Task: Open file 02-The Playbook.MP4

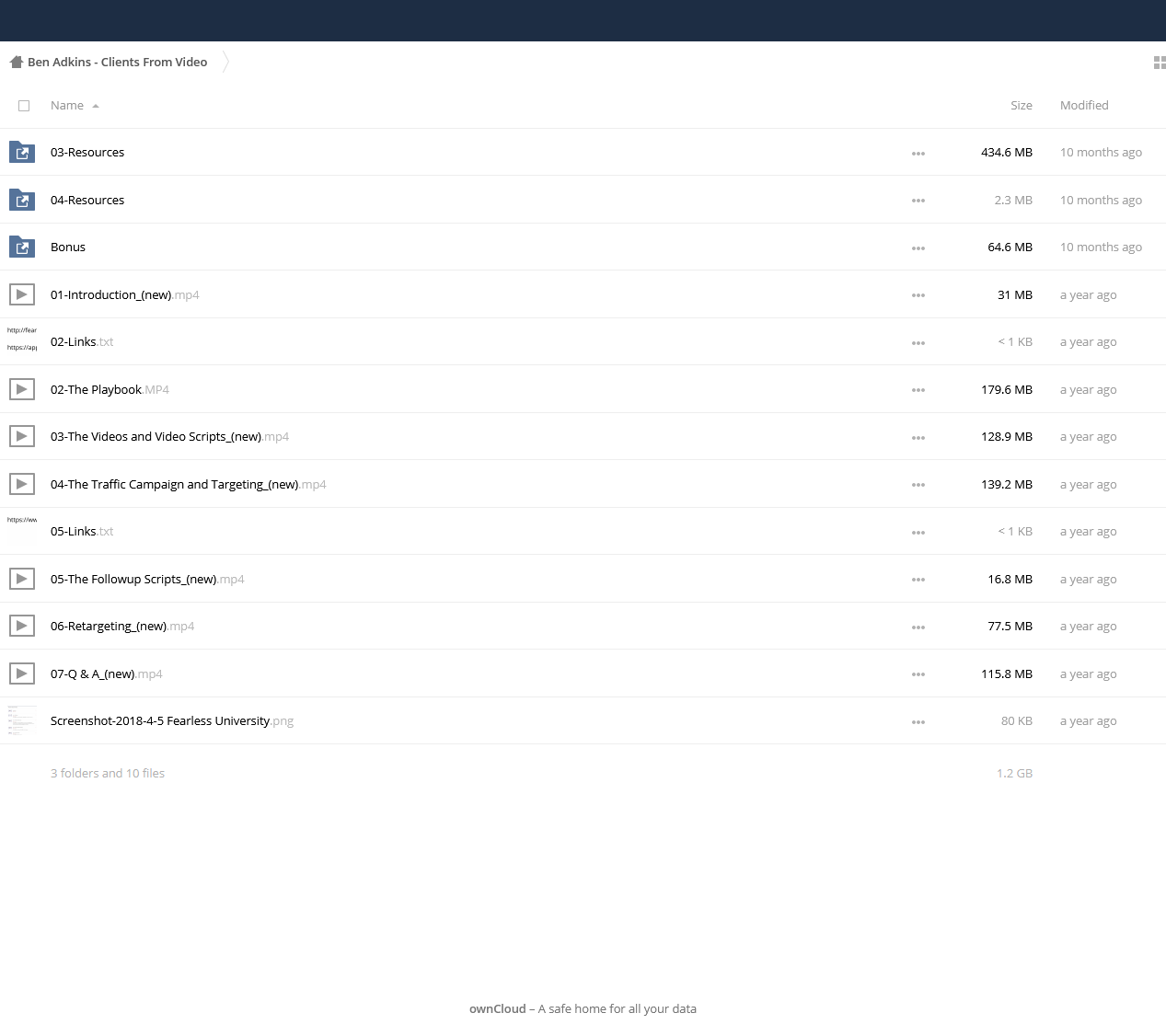Action: coord(110,389)
